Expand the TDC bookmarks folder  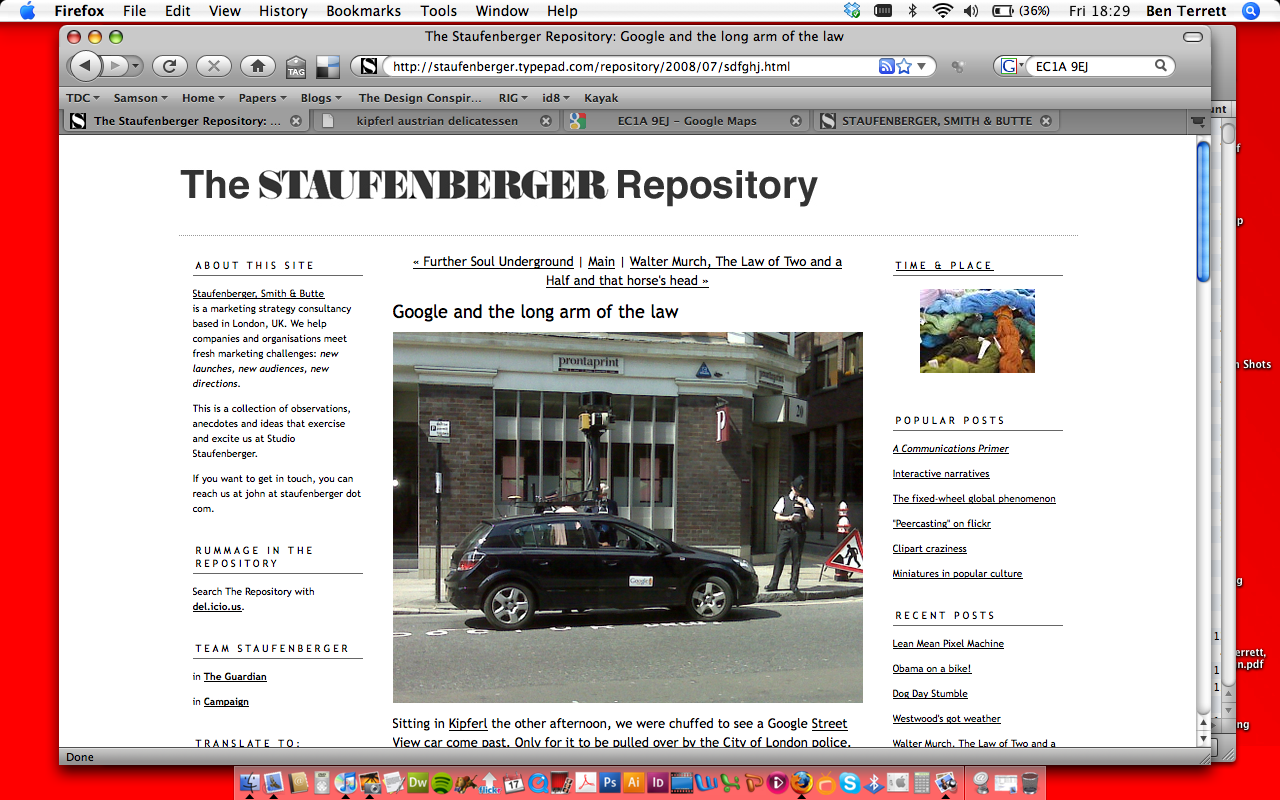coord(82,98)
